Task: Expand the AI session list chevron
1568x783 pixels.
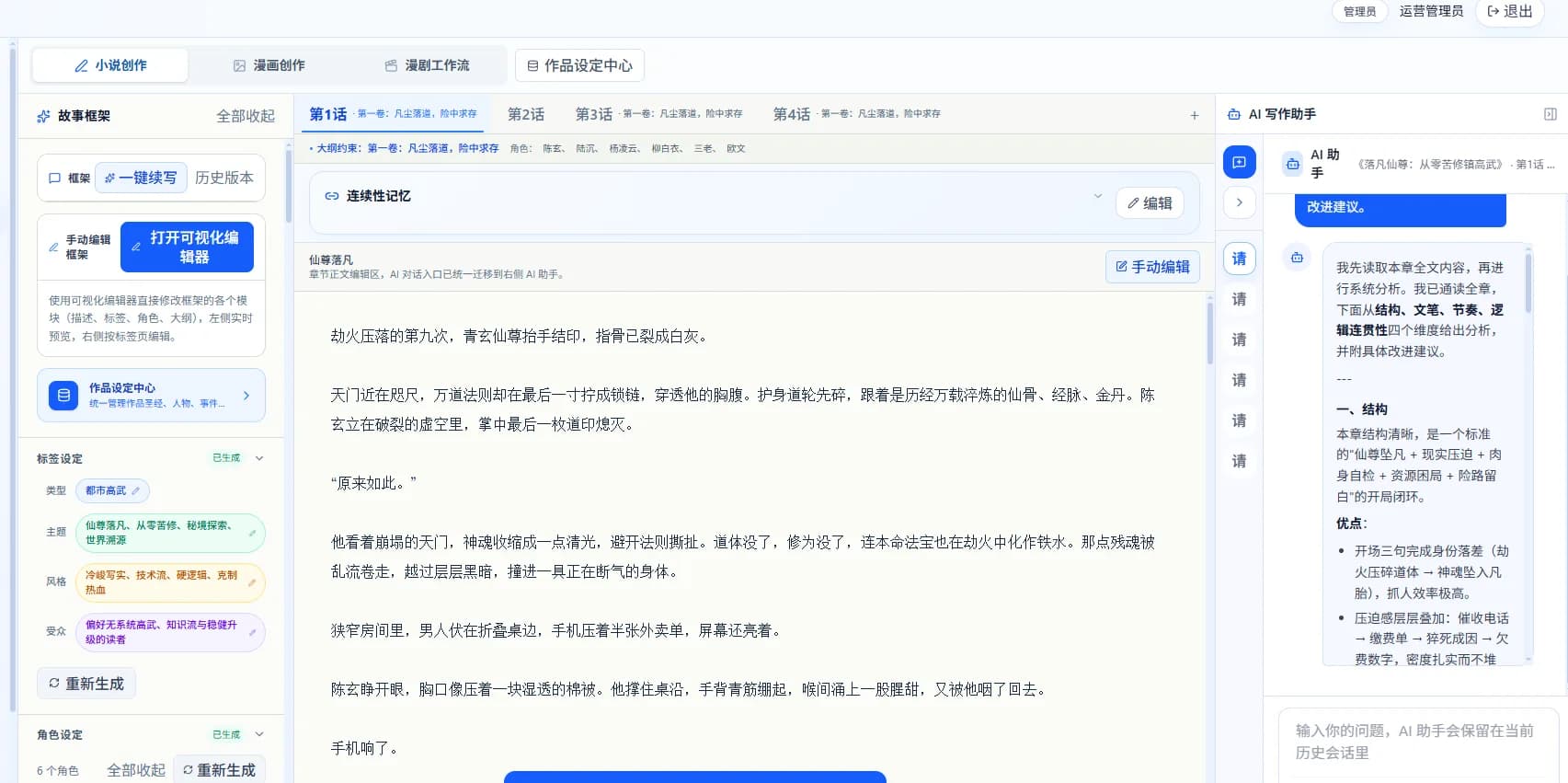Action: coord(1239,202)
